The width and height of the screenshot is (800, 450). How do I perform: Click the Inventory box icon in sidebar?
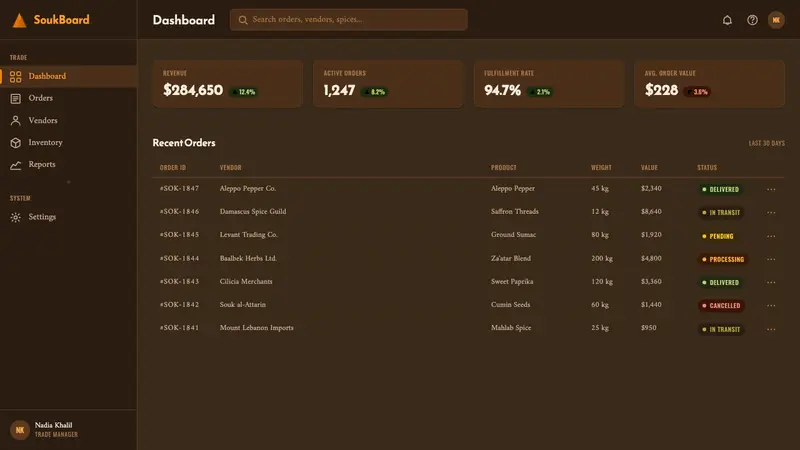pos(16,143)
